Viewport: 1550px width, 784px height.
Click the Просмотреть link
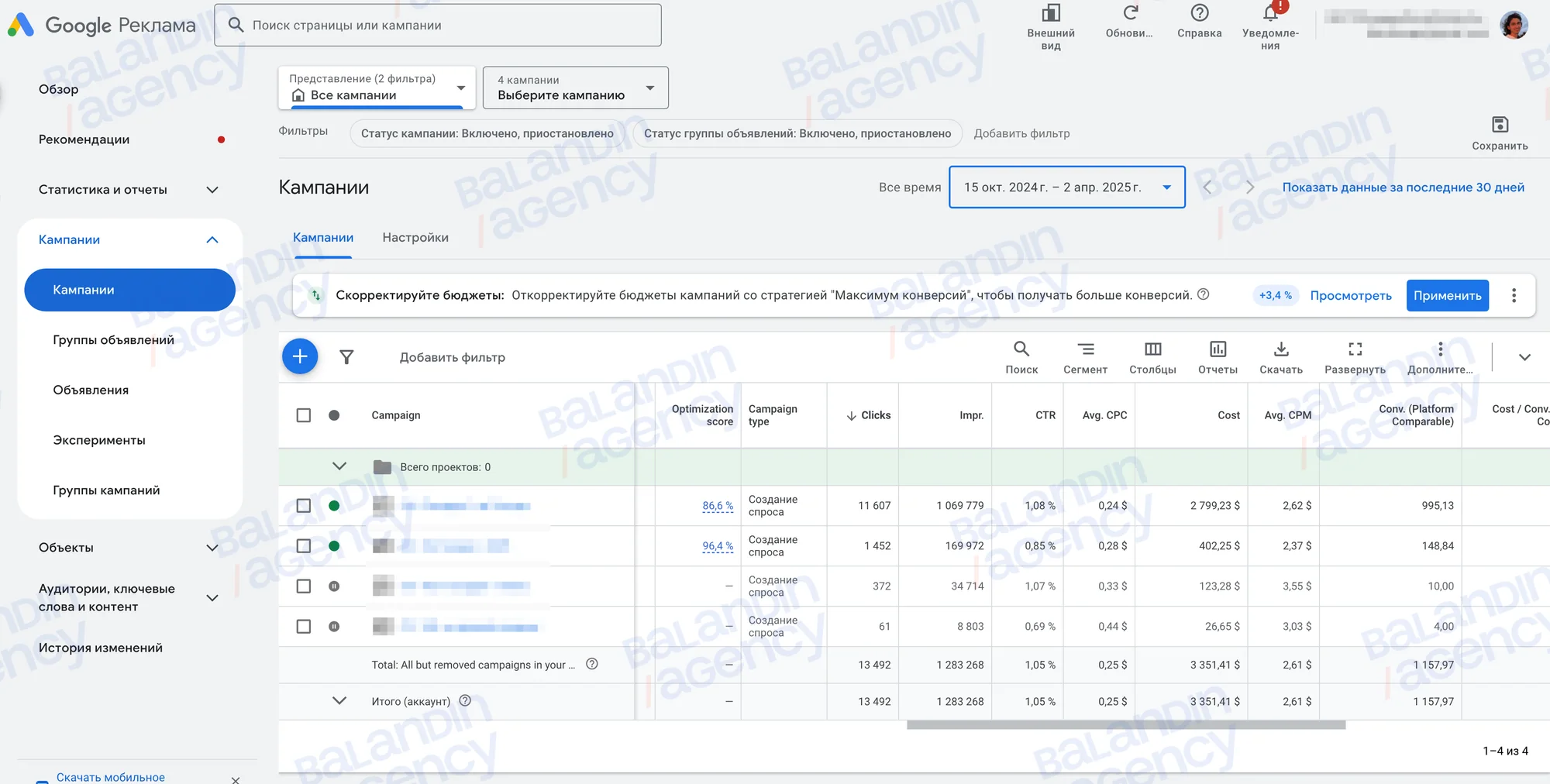1351,296
